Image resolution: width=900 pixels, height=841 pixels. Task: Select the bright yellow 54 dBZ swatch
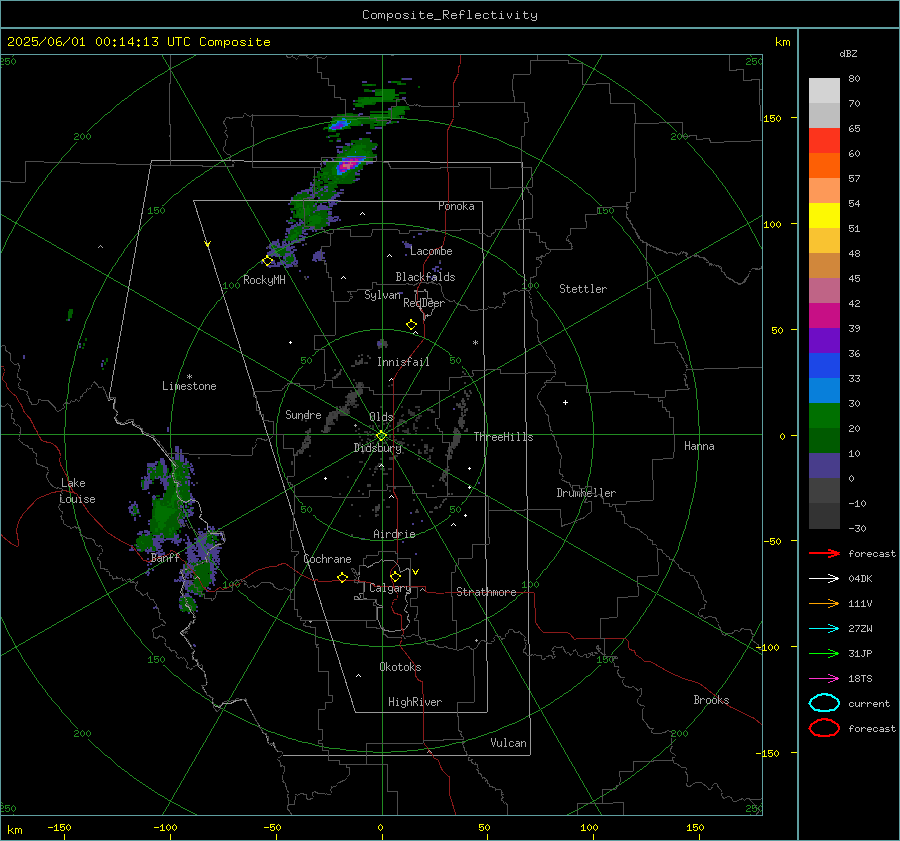[824, 215]
